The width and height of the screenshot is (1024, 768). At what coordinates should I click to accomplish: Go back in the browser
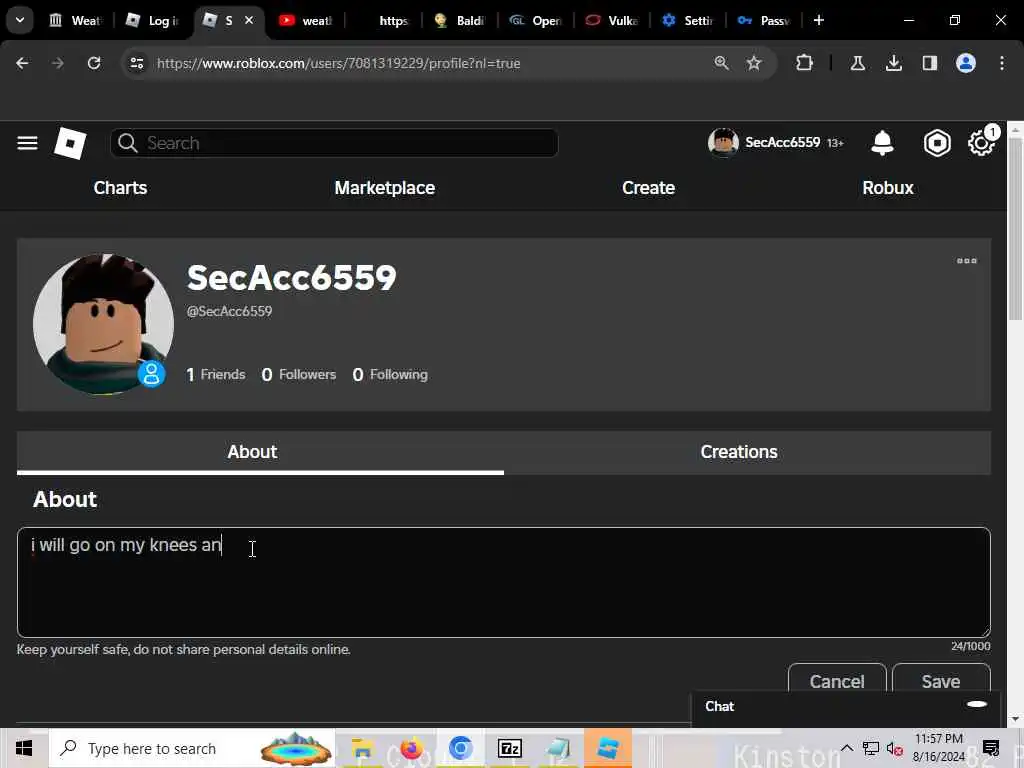click(x=22, y=63)
